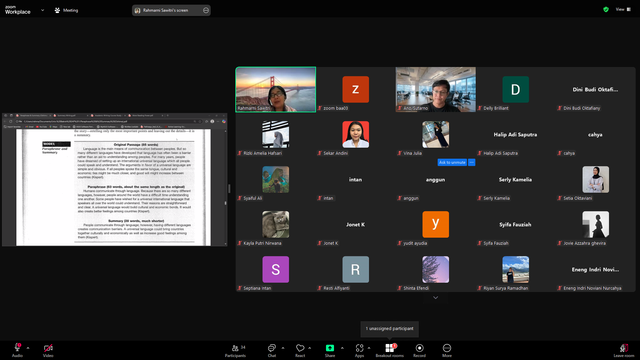Select Setia Oktaviani's tile
The width and height of the screenshot is (640, 360).
coord(596,180)
